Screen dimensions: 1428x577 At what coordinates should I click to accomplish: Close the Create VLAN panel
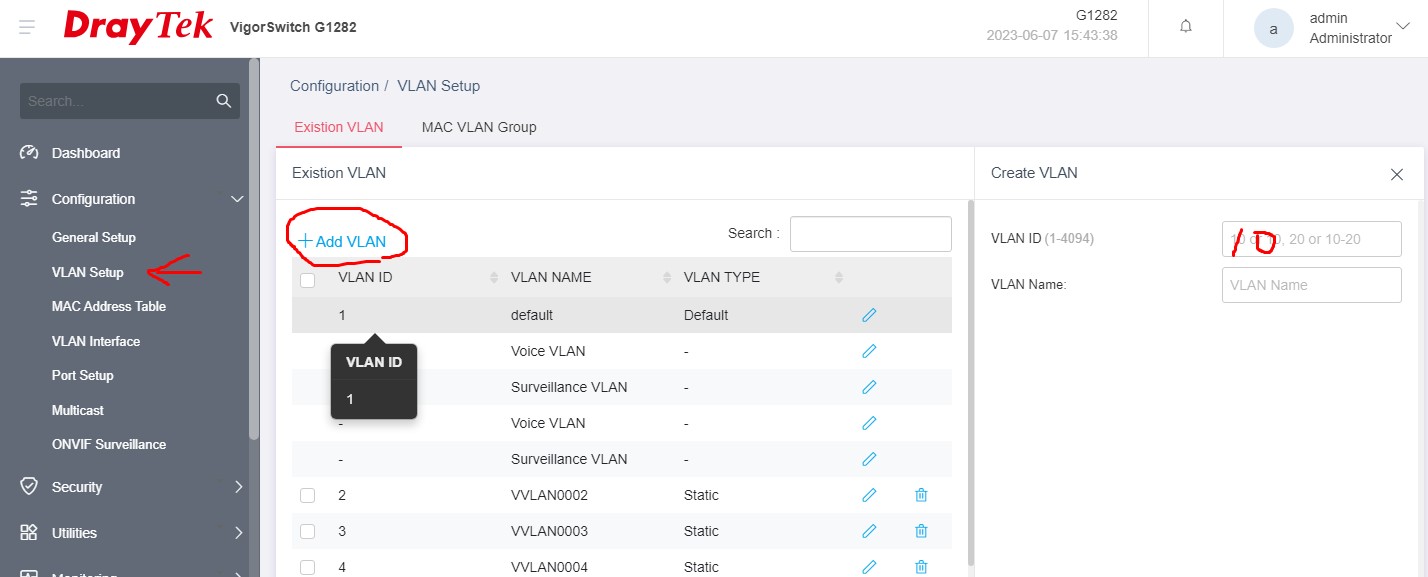1397,174
